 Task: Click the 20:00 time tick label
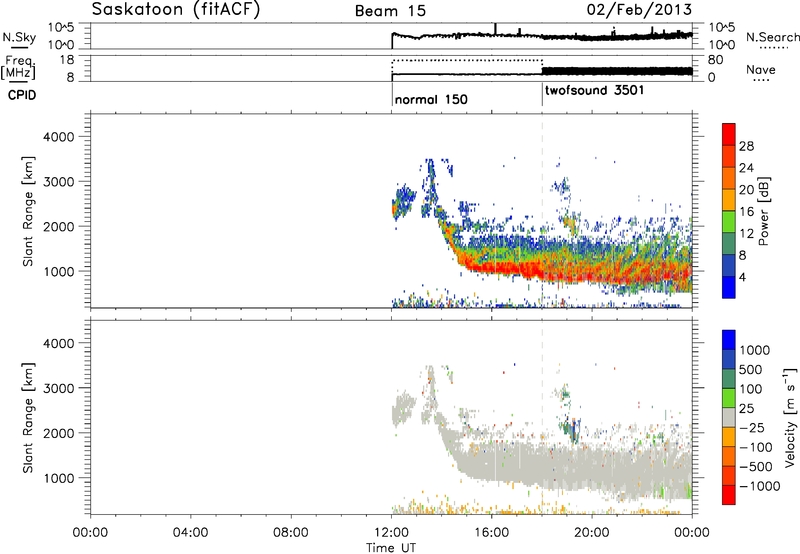coord(592,533)
